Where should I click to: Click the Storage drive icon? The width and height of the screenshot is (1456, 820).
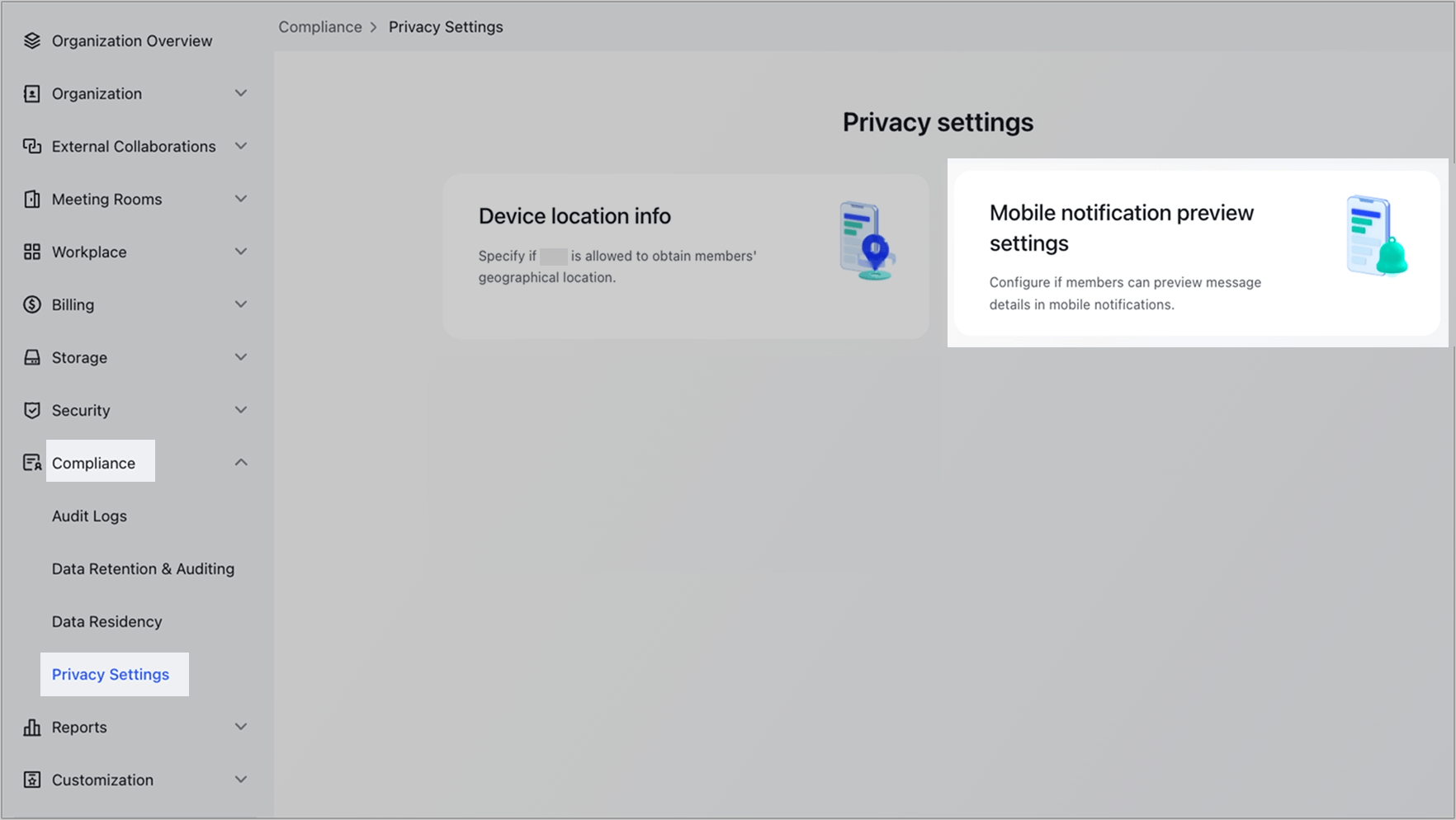[32, 357]
